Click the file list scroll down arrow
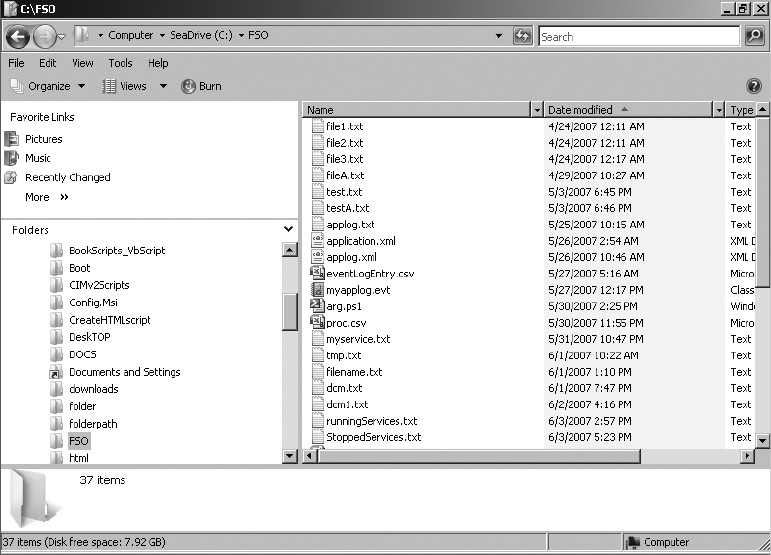771x555 pixels. click(x=762, y=440)
